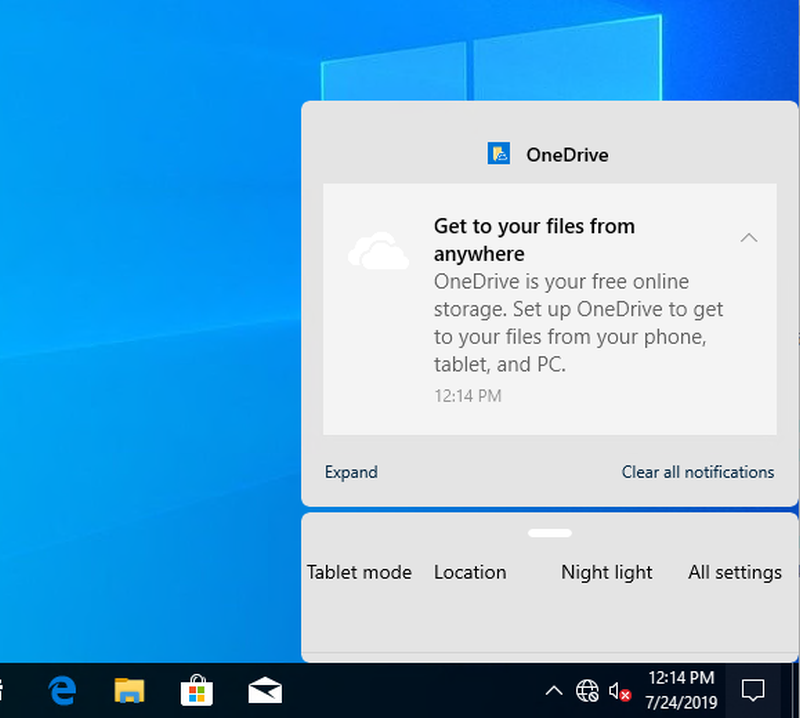Open File Explorer from the taskbar
800x718 pixels.
[129, 691]
